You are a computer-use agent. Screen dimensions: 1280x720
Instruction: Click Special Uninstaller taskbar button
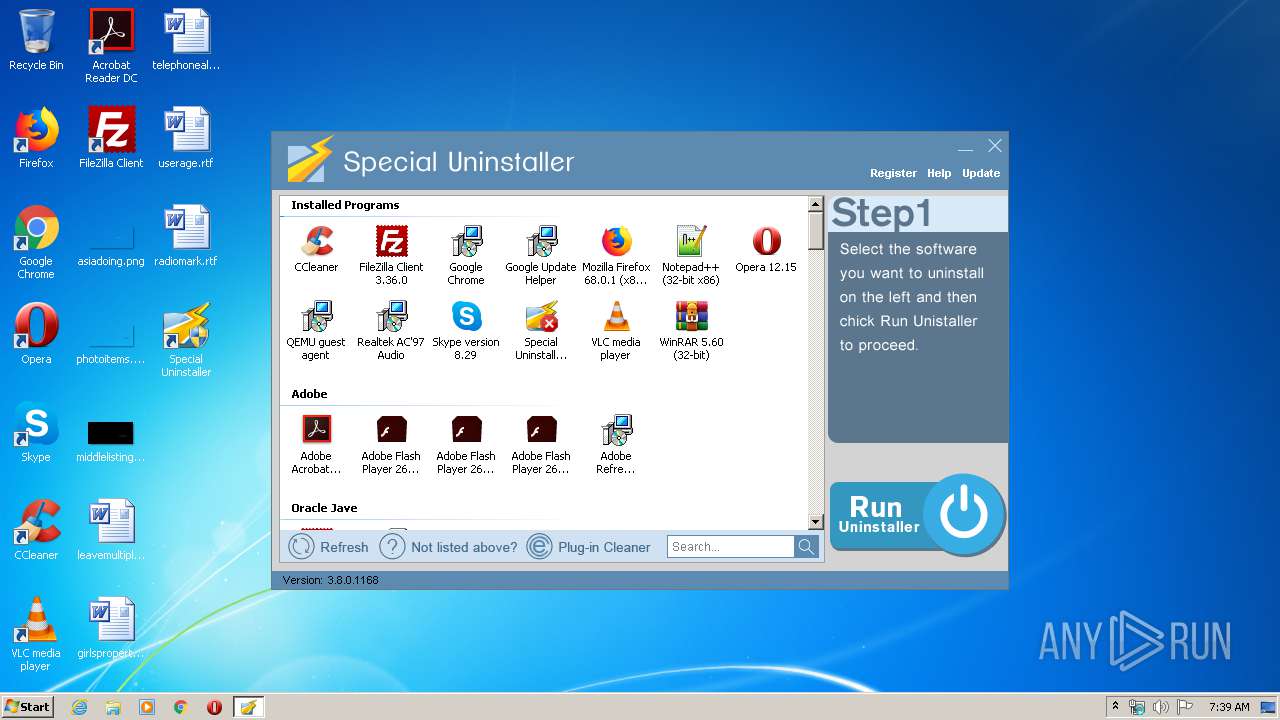click(x=248, y=707)
